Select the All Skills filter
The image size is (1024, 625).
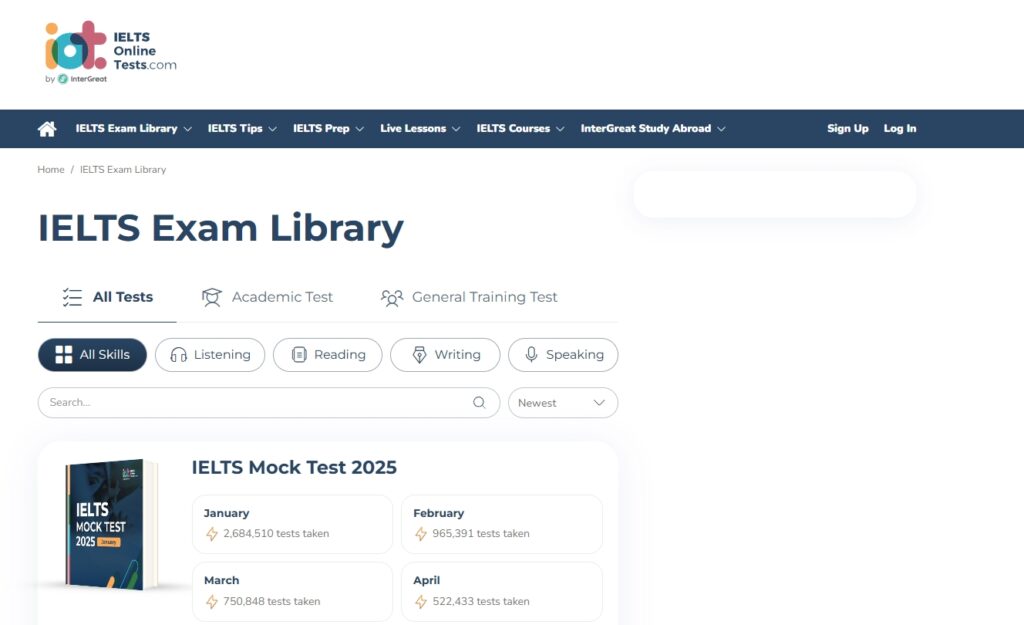pyautogui.click(x=92, y=355)
